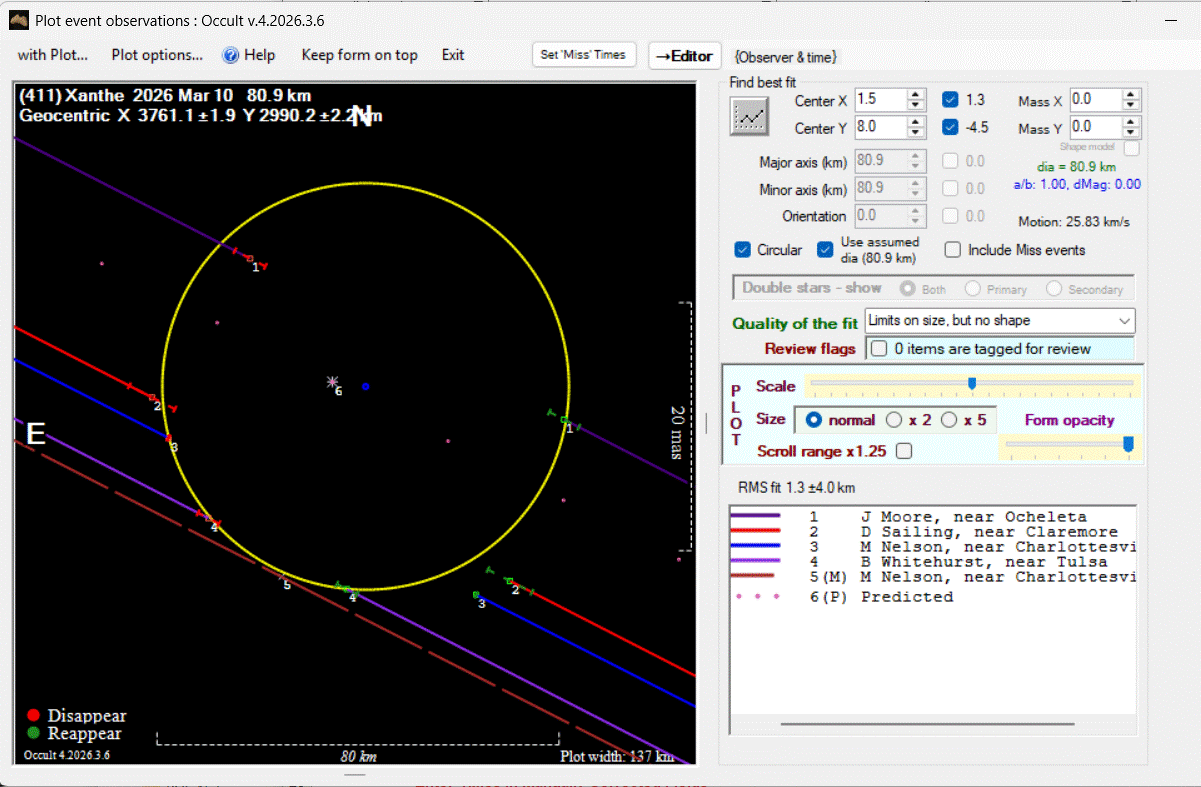Toggle the Circular checkbox
The height and width of the screenshot is (787, 1201).
pyautogui.click(x=743, y=250)
